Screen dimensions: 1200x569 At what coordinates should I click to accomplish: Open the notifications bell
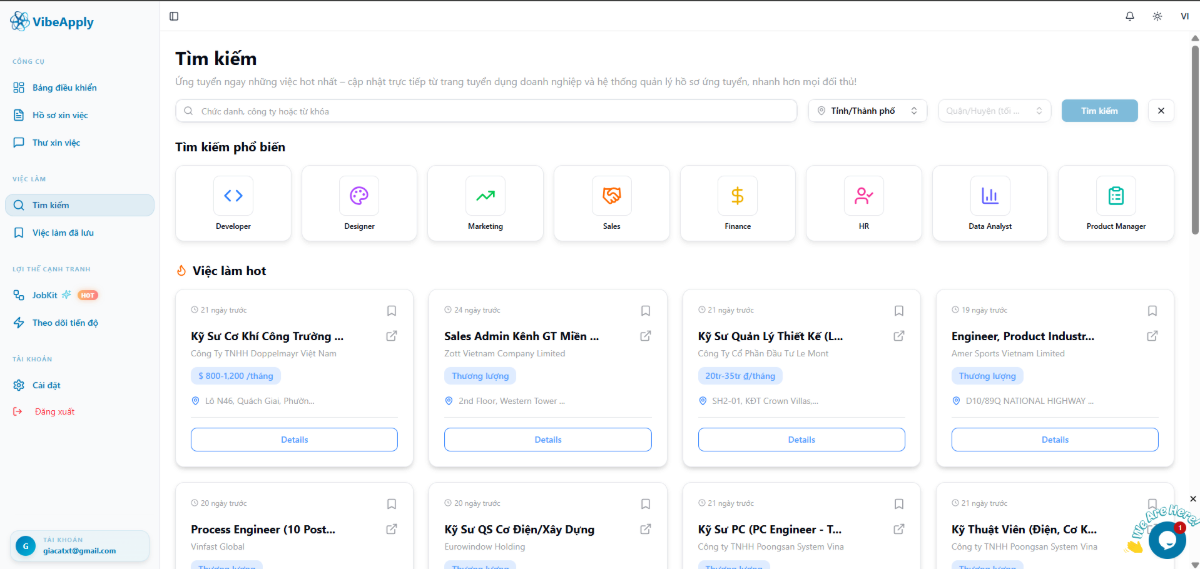coord(1130,16)
